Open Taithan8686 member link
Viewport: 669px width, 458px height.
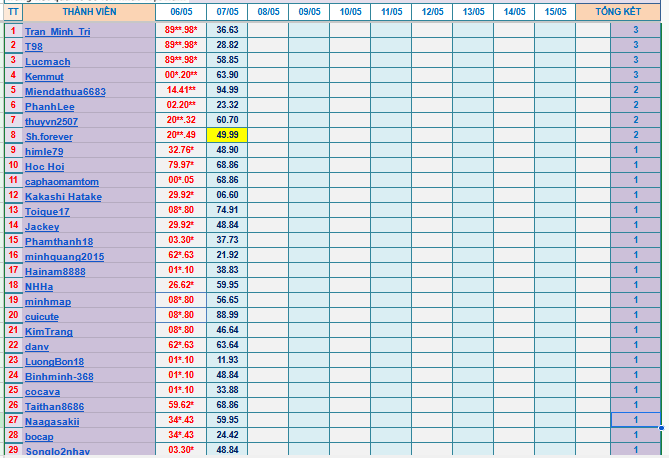(x=55, y=406)
